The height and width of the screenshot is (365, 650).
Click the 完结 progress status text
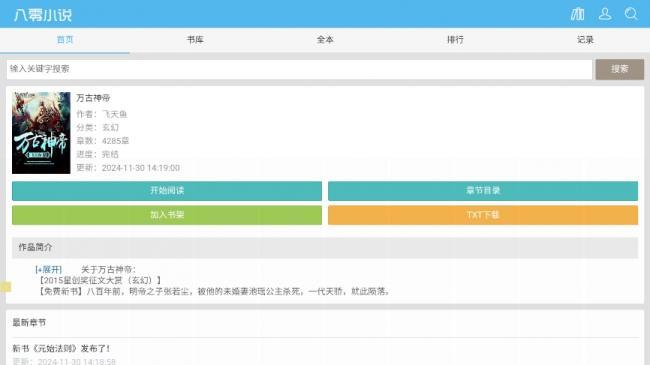pos(110,154)
